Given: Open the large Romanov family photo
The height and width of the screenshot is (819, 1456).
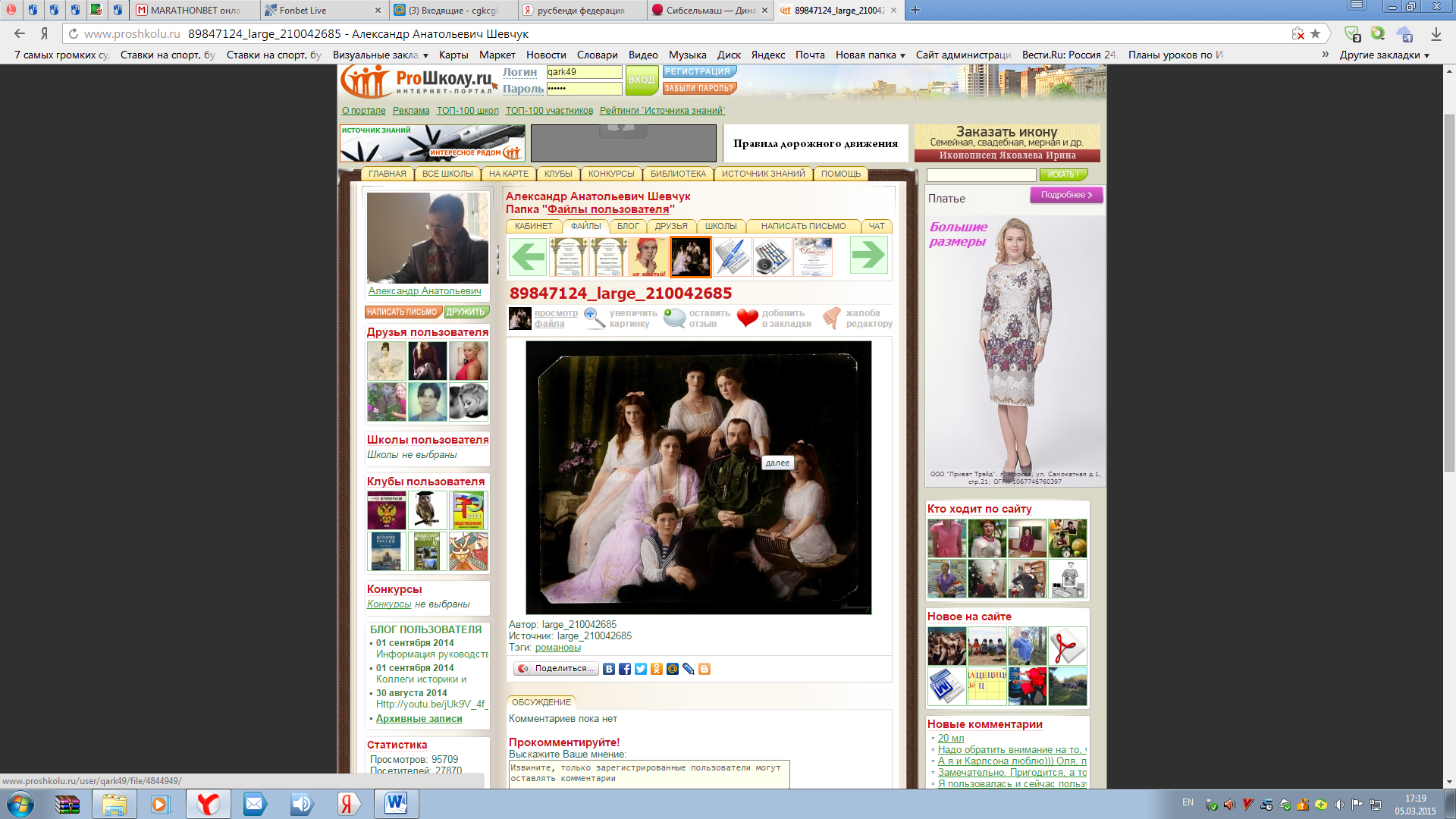Looking at the screenshot, I should [x=698, y=478].
